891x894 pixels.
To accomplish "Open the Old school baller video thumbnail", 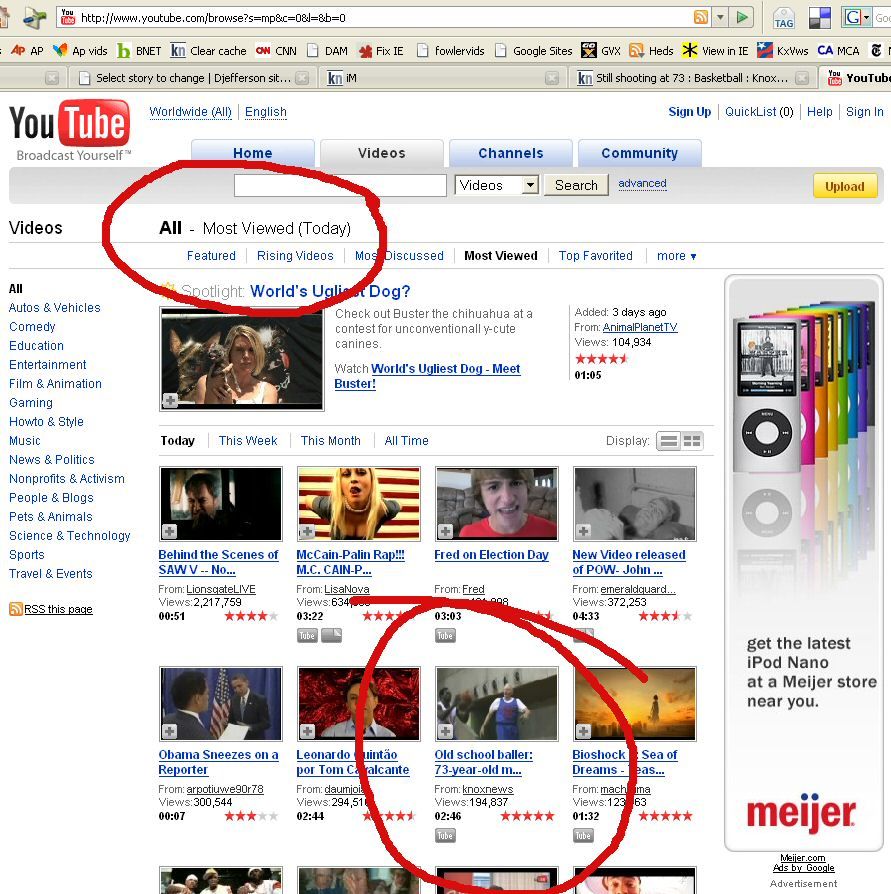I will [x=497, y=704].
